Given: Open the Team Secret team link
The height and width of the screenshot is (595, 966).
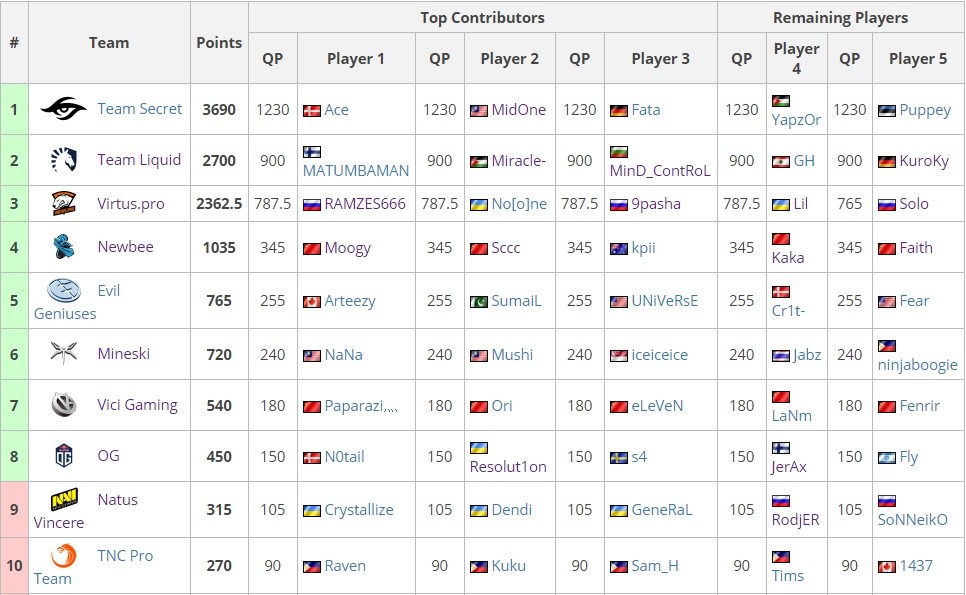Looking at the screenshot, I should point(139,108).
